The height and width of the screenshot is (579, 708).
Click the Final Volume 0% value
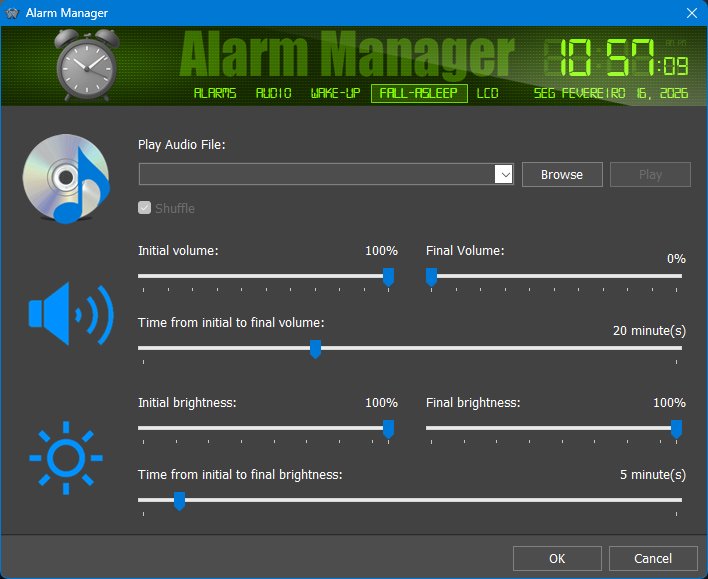tap(676, 259)
